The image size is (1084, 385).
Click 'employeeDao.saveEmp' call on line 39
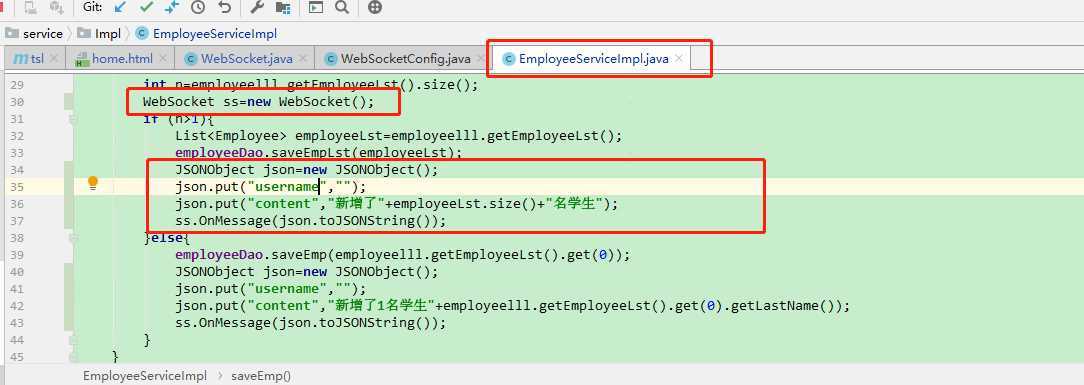pyautogui.click(x=402, y=254)
